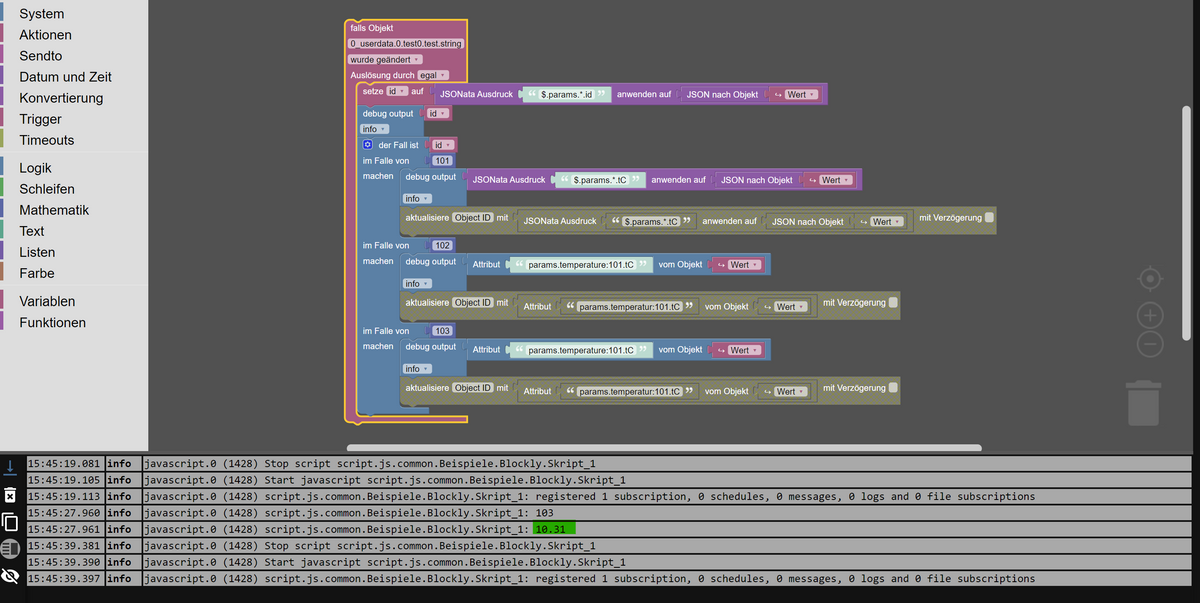Tick 'mit Verzögerung' checkbox in case 102
Screen dimensions: 1200x603
pyautogui.click(x=893, y=301)
